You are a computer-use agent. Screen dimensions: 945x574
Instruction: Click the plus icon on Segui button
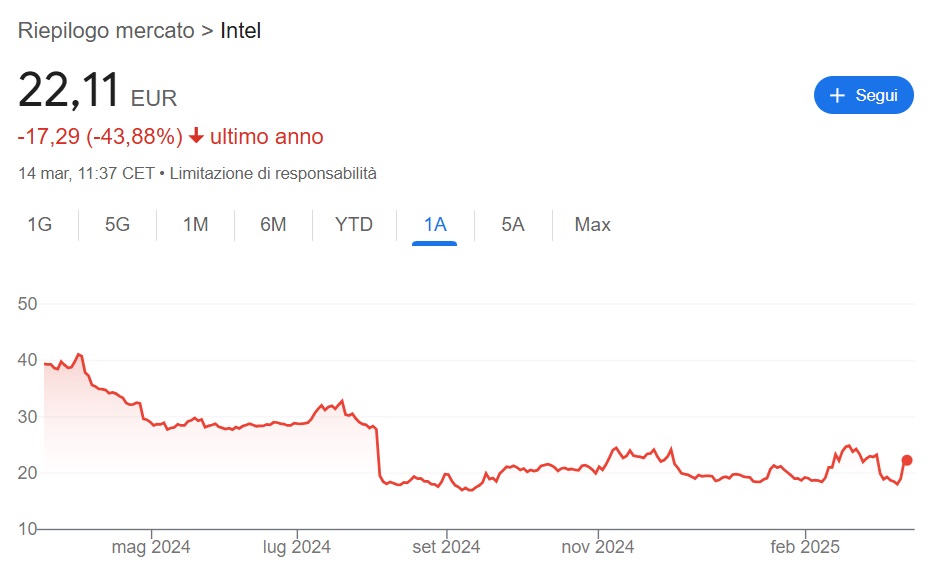[x=838, y=95]
